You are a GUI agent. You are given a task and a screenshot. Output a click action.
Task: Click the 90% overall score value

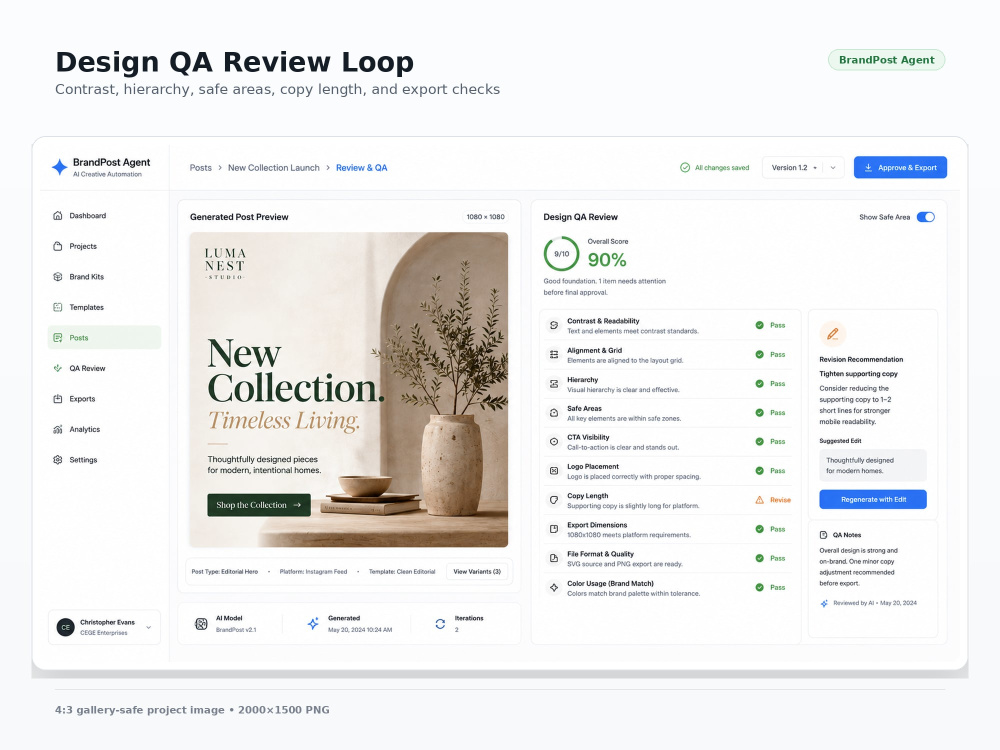(x=607, y=260)
